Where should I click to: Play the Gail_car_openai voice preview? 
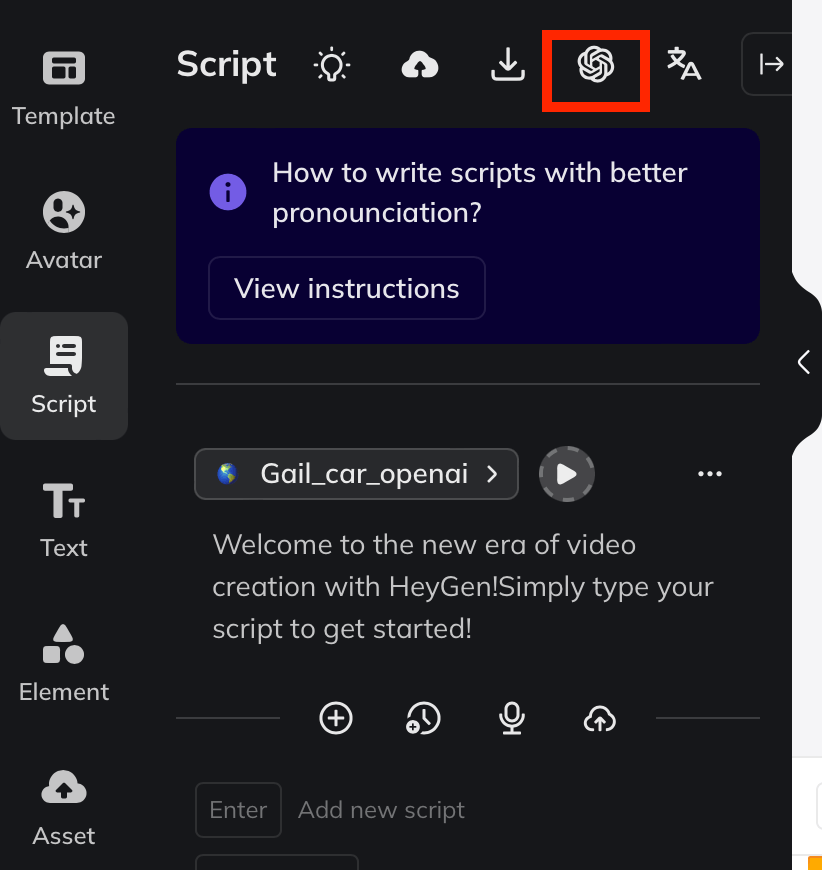tap(567, 474)
